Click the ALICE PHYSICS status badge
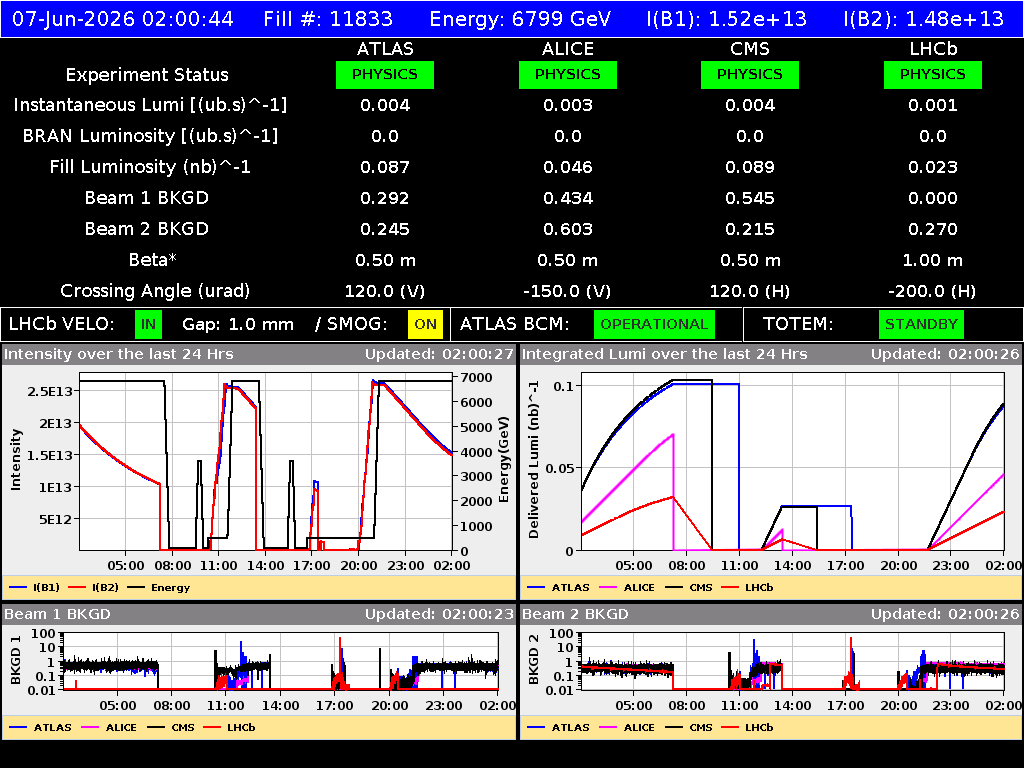 click(568, 74)
